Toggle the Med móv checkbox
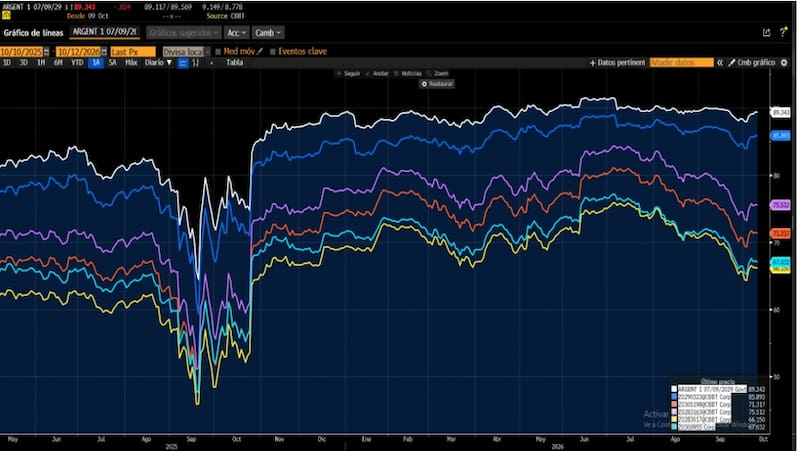Viewport: 800px width, 451px height. point(218,52)
